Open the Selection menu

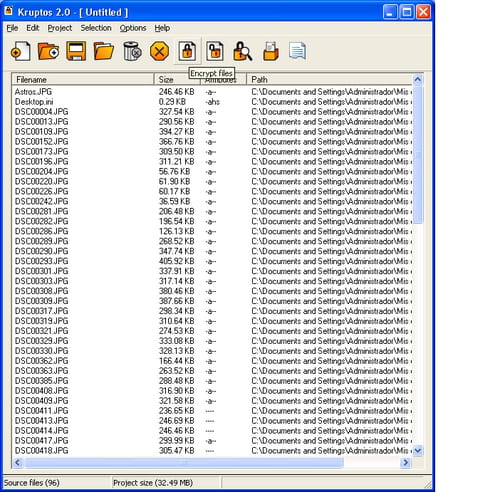coord(96,28)
